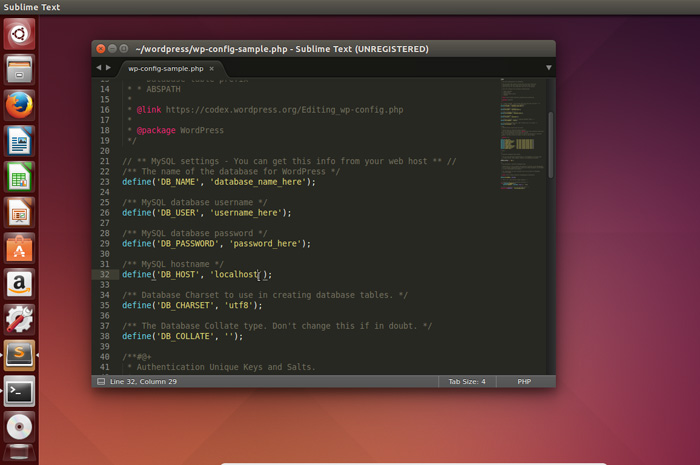Click the codex.wordpress.org URL in comment

point(284,110)
